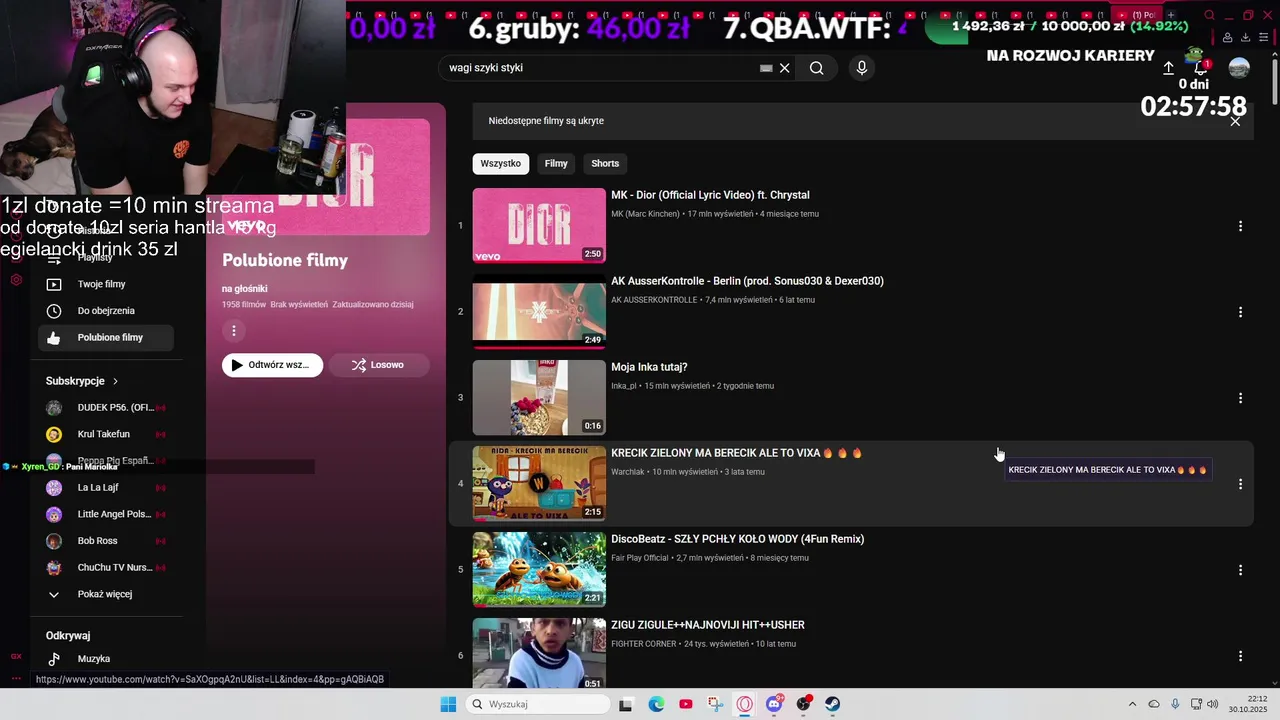Open YouTube notifications bell
Viewport: 1280px width, 720px height.
pos(1200,68)
